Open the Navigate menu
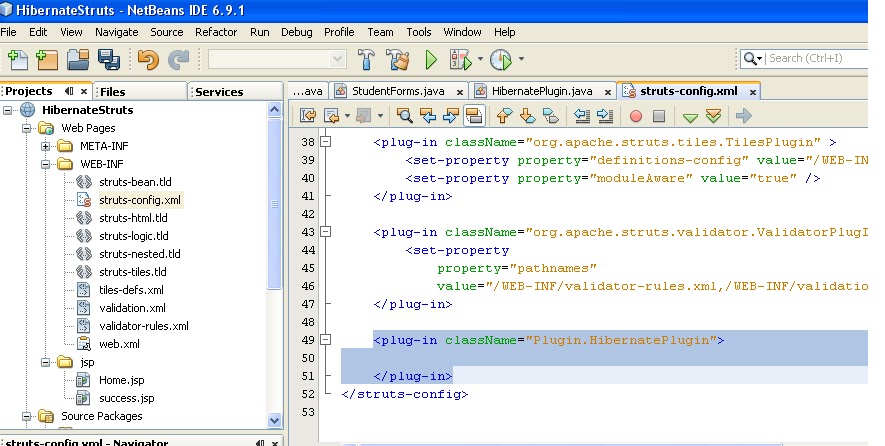The height and width of the screenshot is (446, 885). click(117, 32)
